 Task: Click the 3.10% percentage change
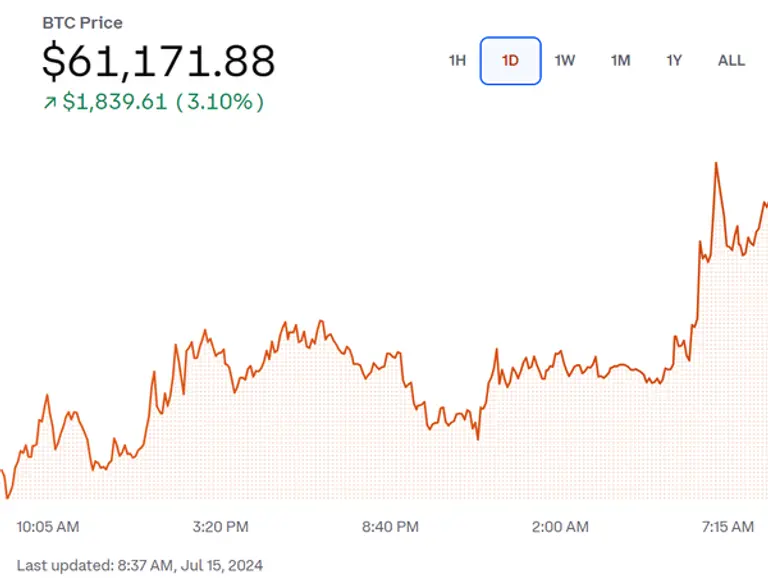[x=220, y=103]
